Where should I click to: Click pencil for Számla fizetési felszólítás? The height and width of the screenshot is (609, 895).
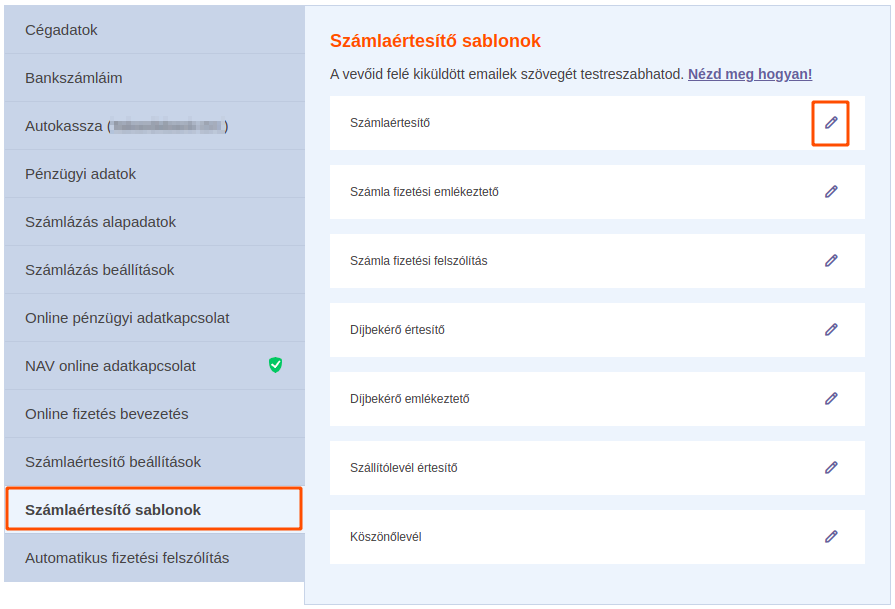coord(831,261)
